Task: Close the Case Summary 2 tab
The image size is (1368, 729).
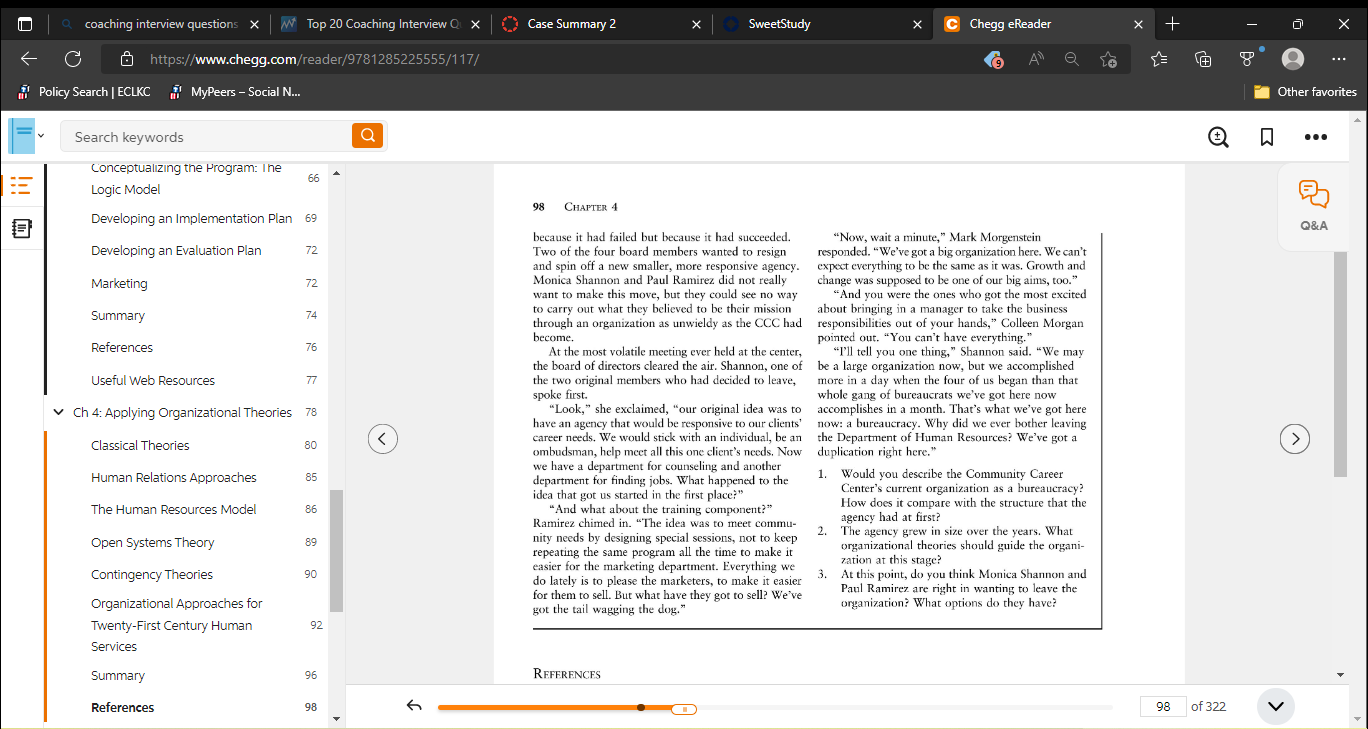Action: (695, 24)
